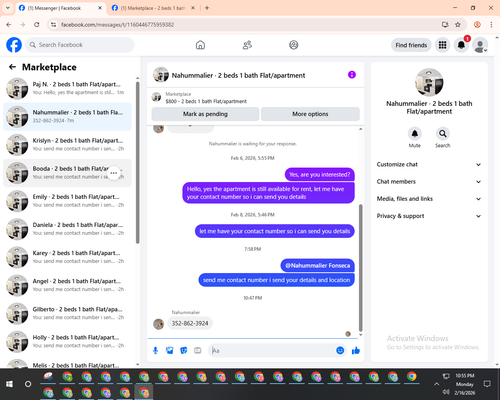500x400 pixels.
Task: Open the account avatar menu
Action: pyautogui.click(x=480, y=45)
